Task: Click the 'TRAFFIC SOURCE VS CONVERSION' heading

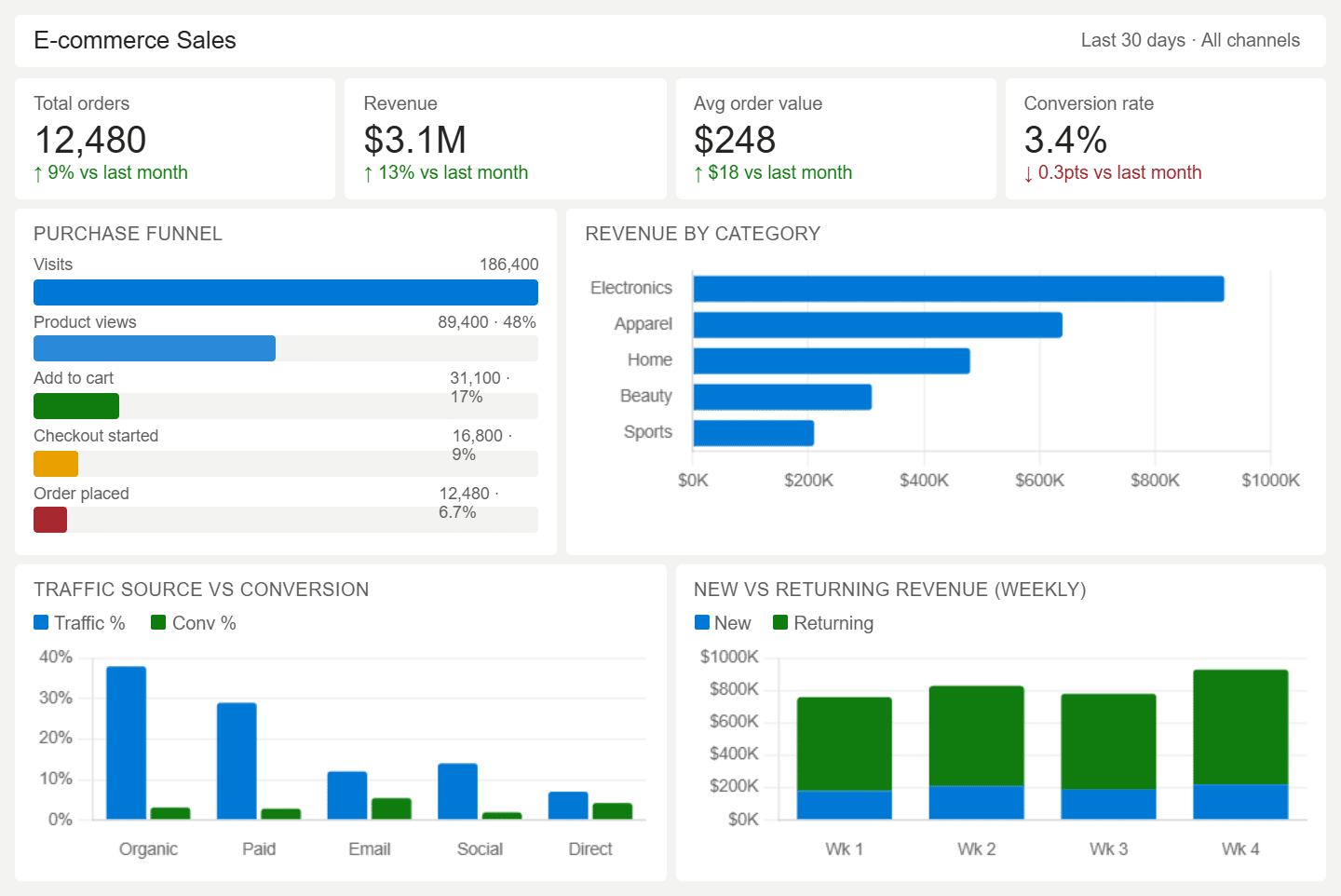Action: pos(201,590)
